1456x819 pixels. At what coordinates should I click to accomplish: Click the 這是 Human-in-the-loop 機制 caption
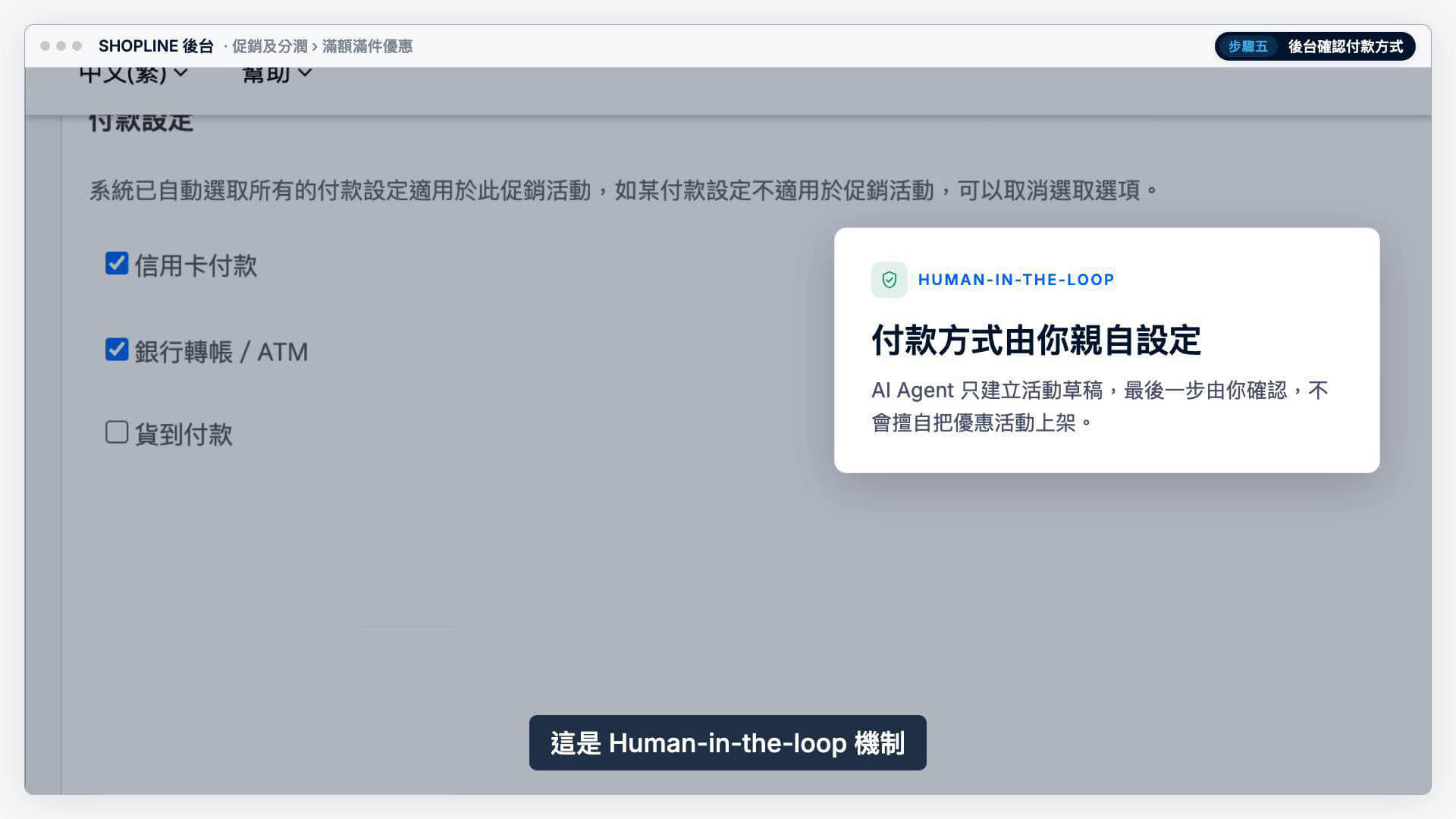point(728,743)
